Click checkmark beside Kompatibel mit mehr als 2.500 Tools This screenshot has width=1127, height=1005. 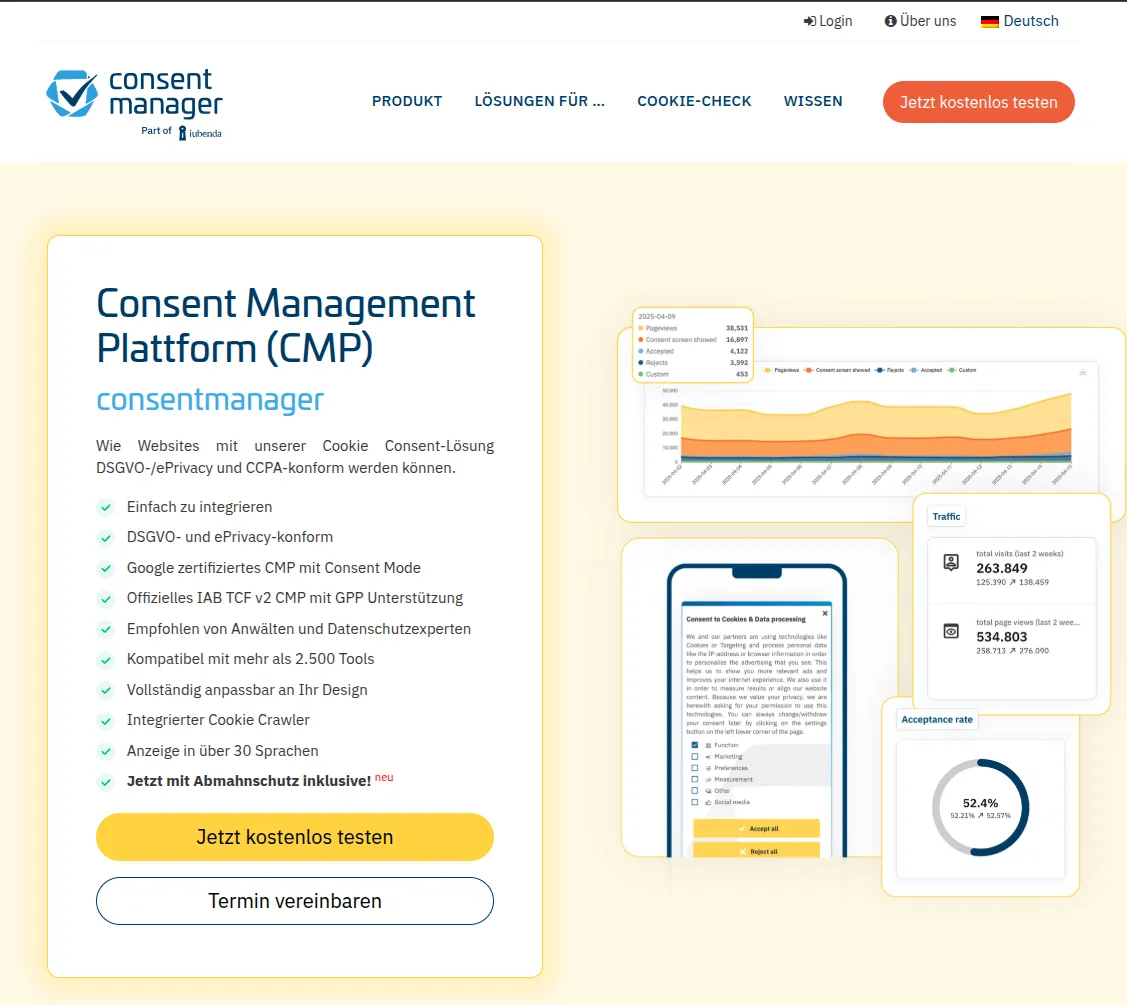coord(106,660)
